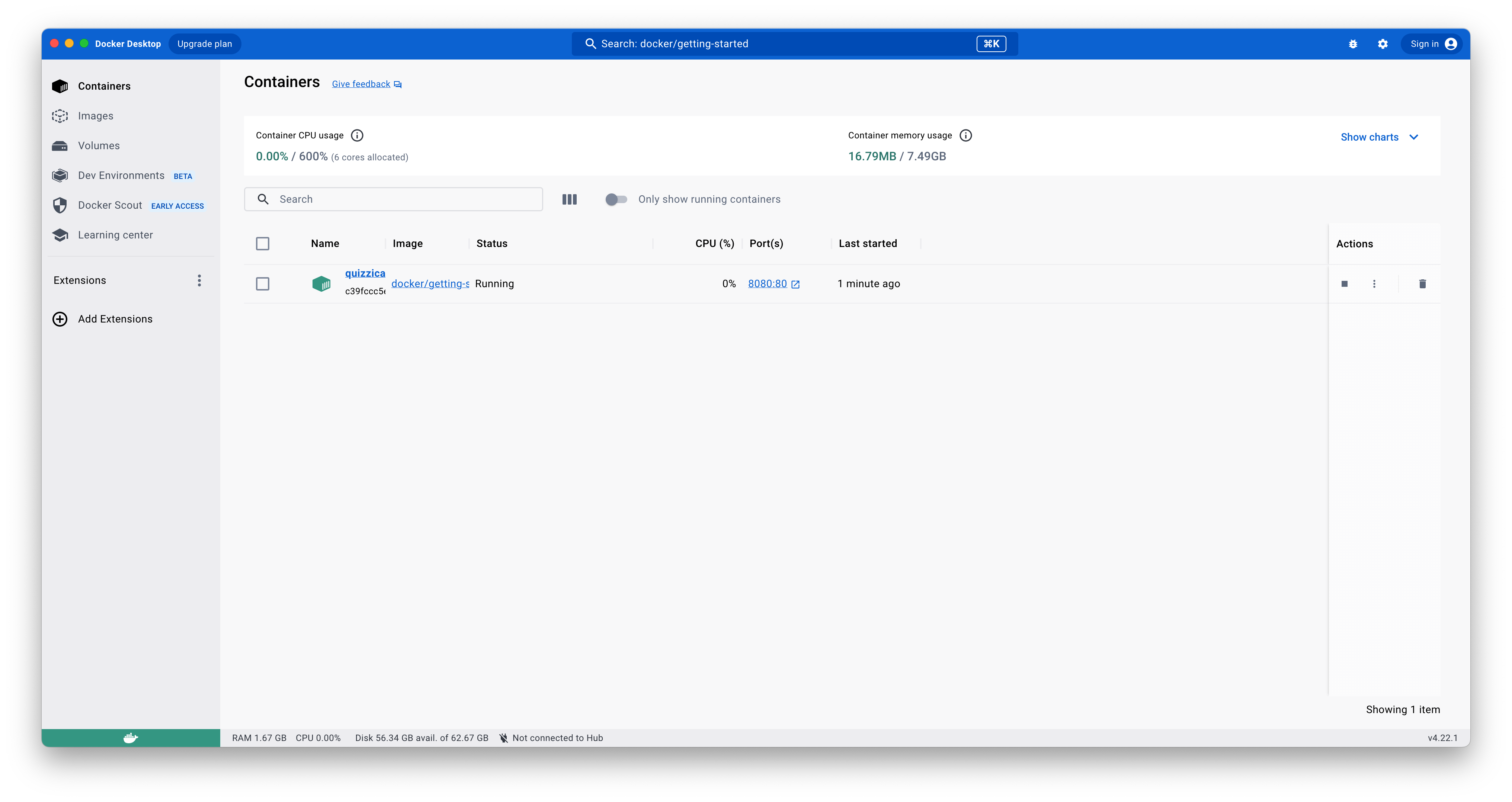The image size is (1512, 802).
Task: Click the quizzica container icon
Action: (321, 284)
